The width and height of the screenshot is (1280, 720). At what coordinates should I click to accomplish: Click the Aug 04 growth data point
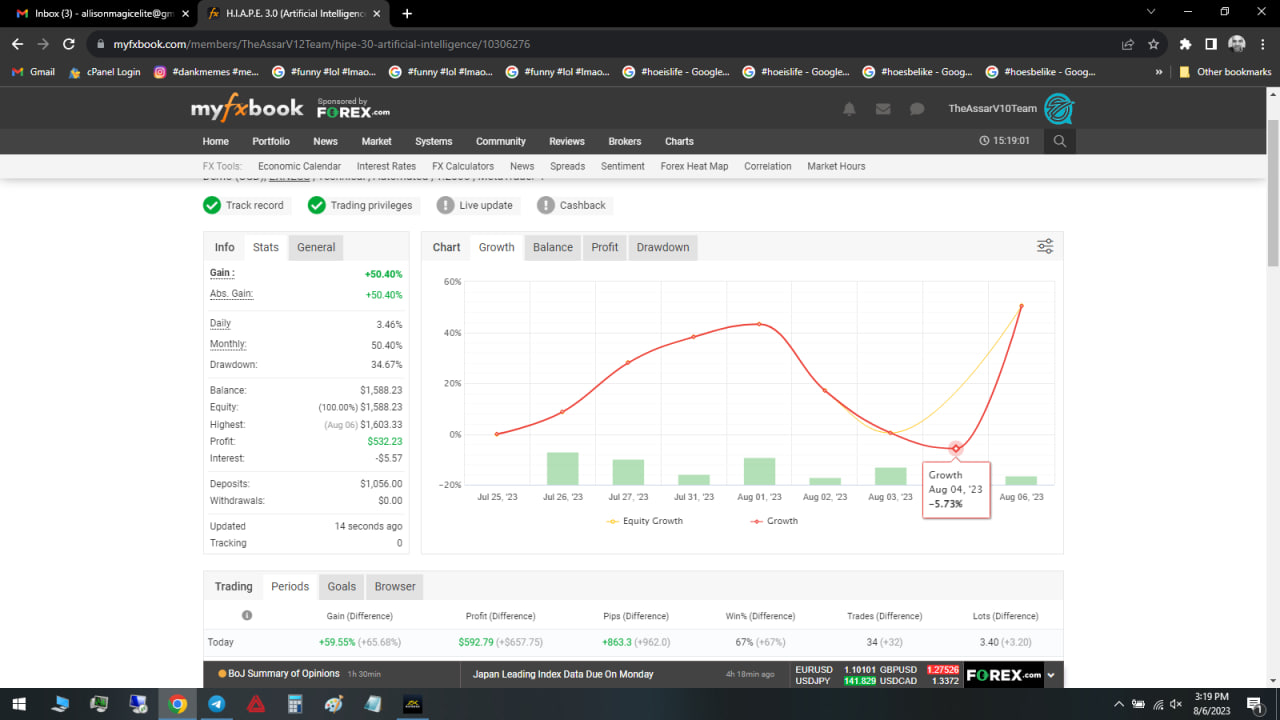tap(956, 448)
